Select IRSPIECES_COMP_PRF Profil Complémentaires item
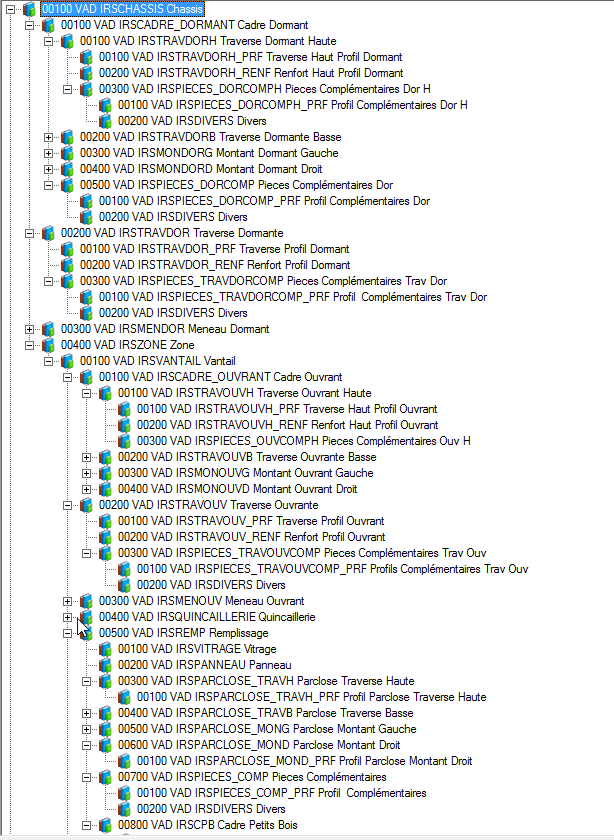Screen dimensions: 614x840 coord(277,793)
